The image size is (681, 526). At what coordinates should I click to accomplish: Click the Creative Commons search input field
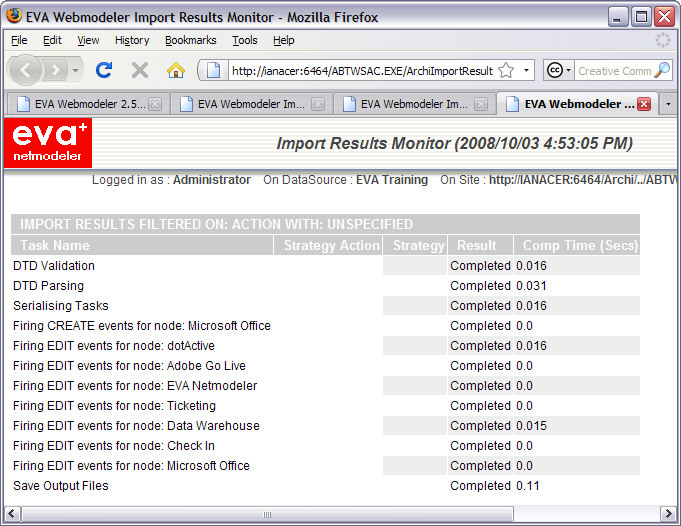[x=613, y=71]
